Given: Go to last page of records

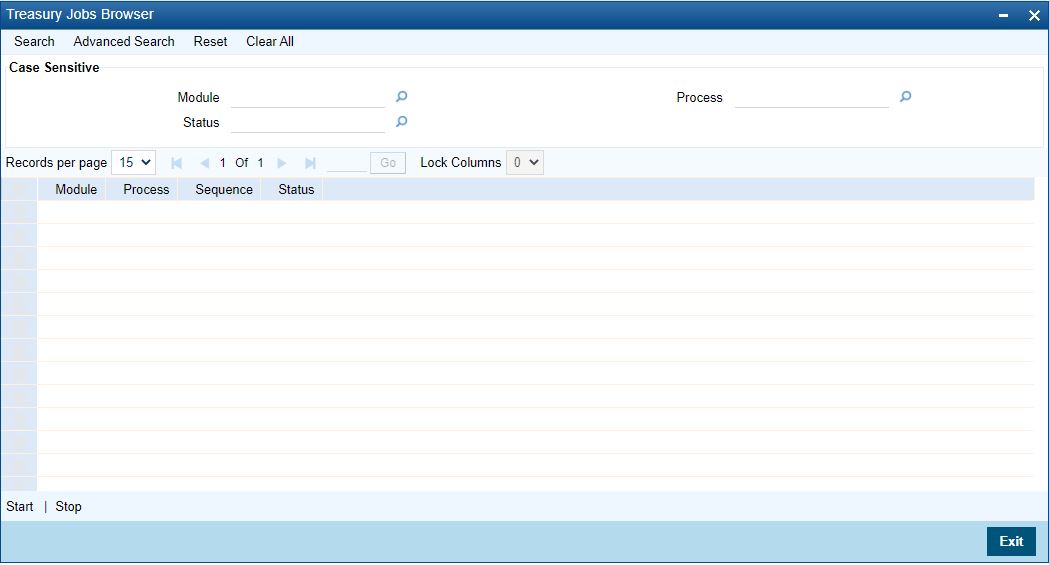Looking at the screenshot, I should pos(310,162).
